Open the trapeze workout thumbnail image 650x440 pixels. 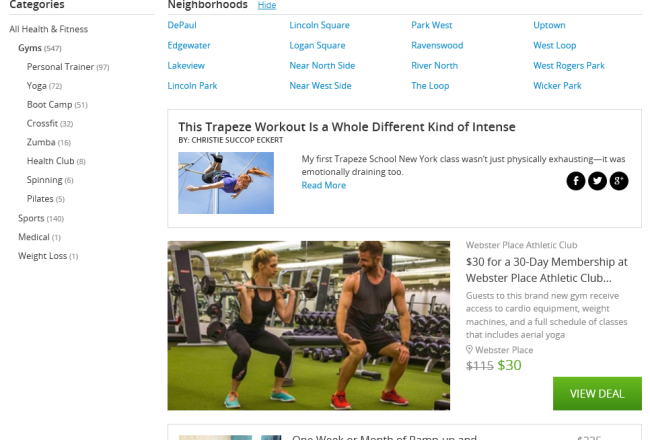(x=226, y=183)
